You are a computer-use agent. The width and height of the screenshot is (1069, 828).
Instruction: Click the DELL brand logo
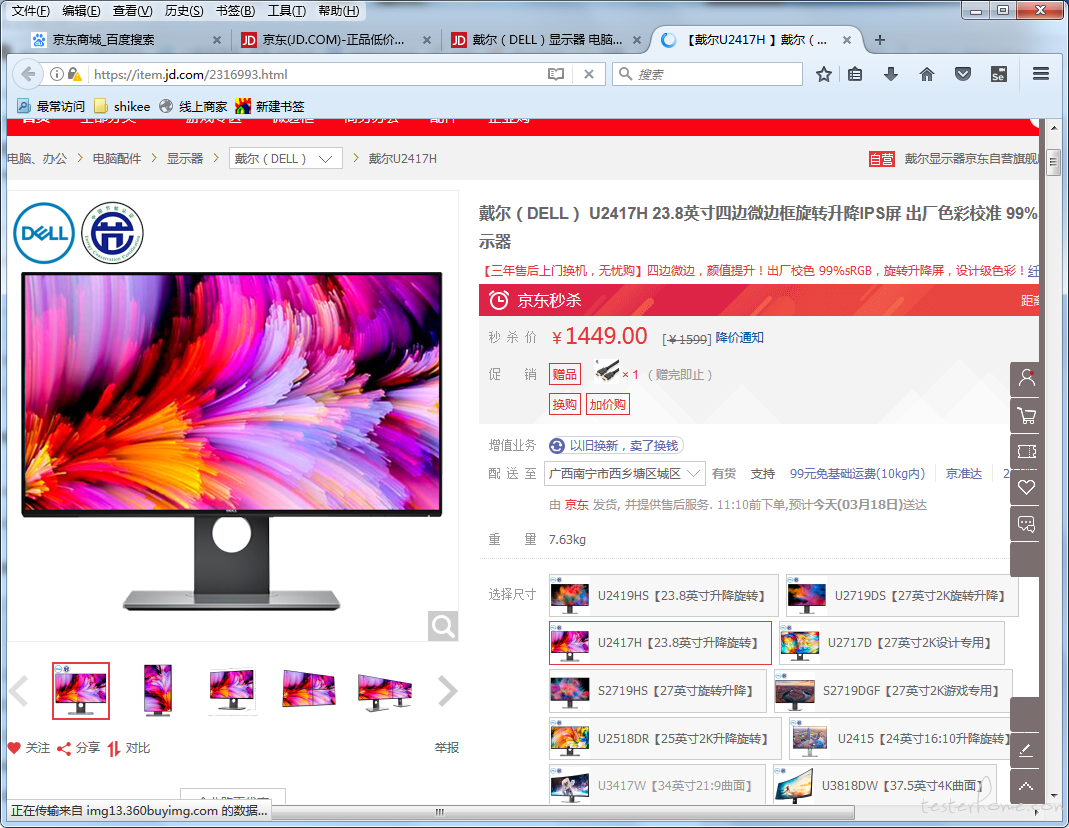pyautogui.click(x=44, y=233)
